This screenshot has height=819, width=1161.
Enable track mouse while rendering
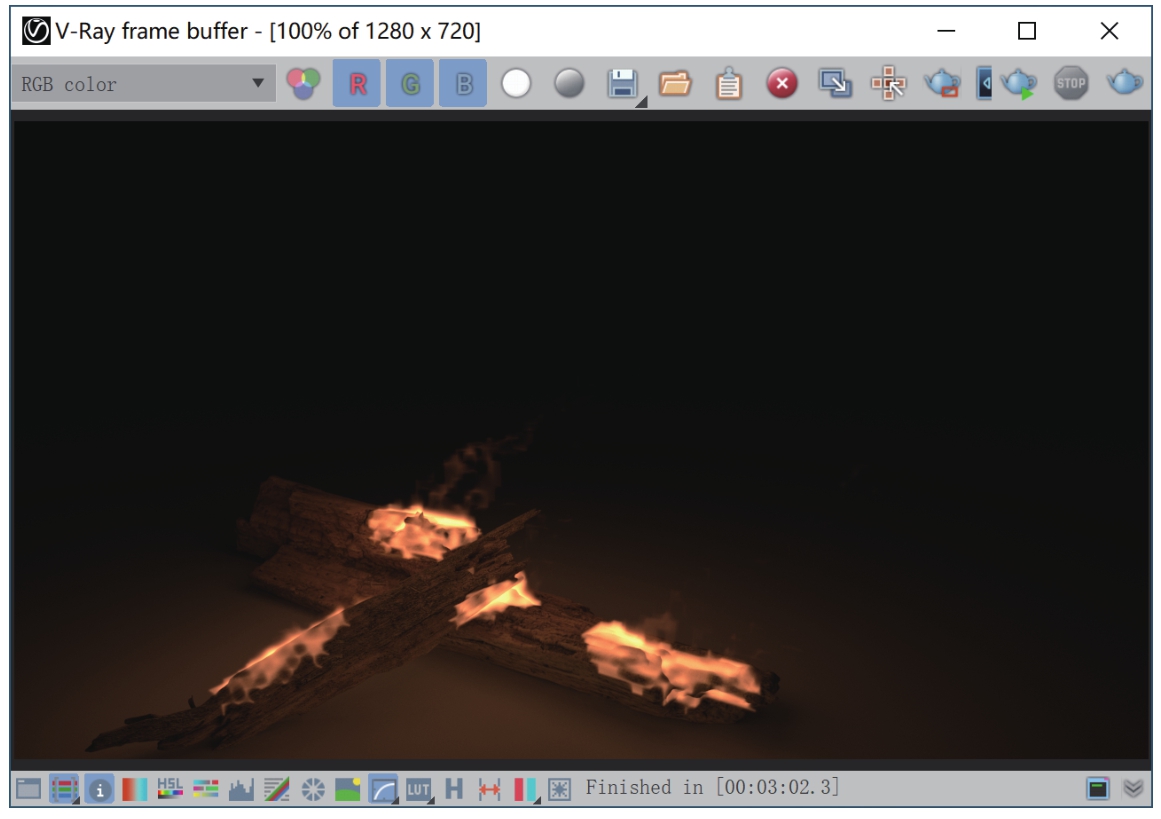coord(887,85)
